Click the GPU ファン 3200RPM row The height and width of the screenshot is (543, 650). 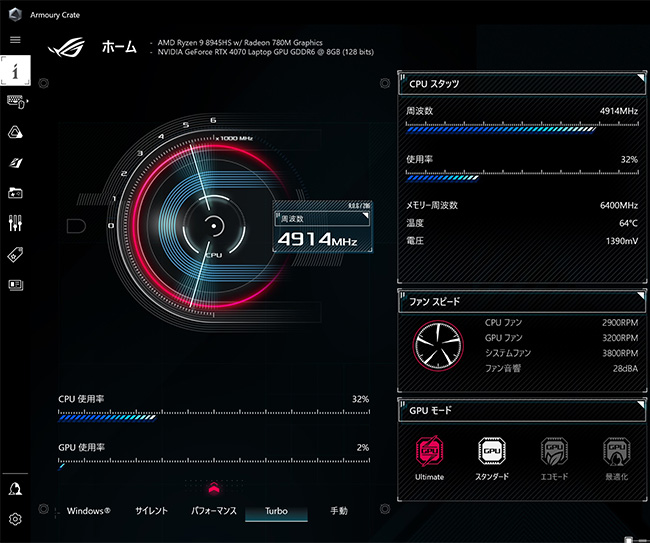coord(561,338)
